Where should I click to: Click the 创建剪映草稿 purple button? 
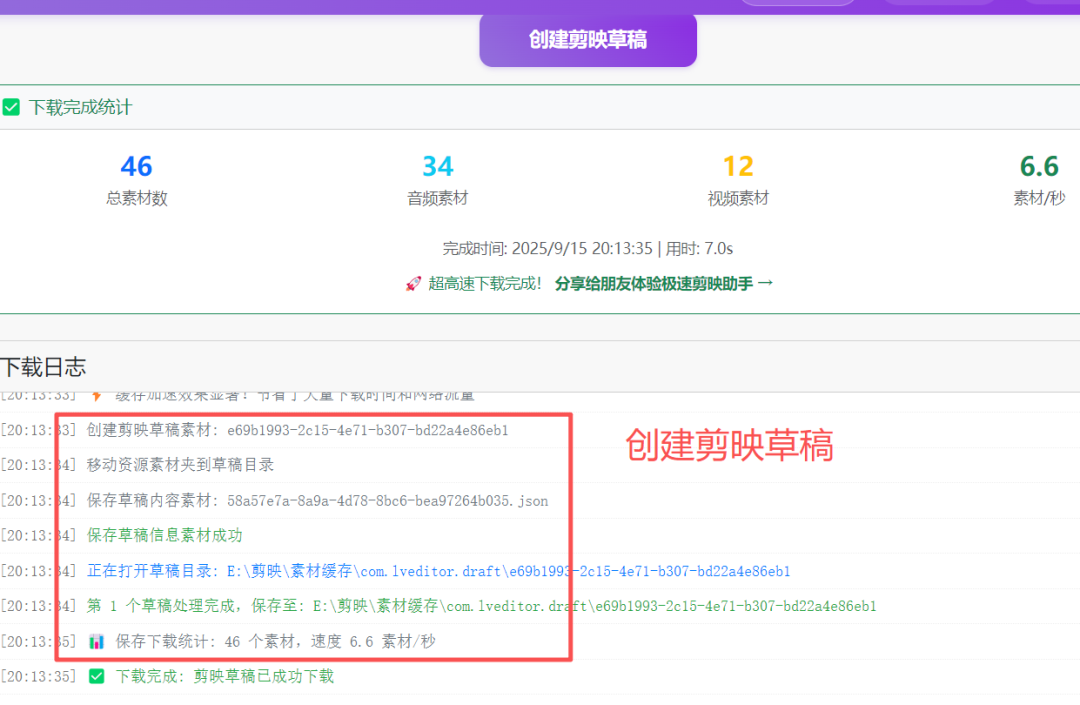point(588,40)
